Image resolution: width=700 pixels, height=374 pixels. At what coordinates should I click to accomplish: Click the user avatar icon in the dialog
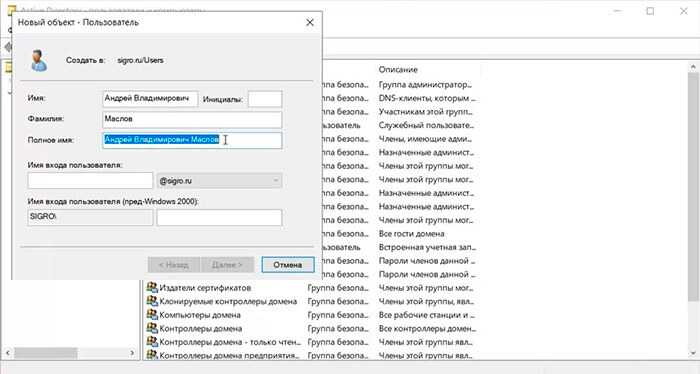tap(38, 60)
